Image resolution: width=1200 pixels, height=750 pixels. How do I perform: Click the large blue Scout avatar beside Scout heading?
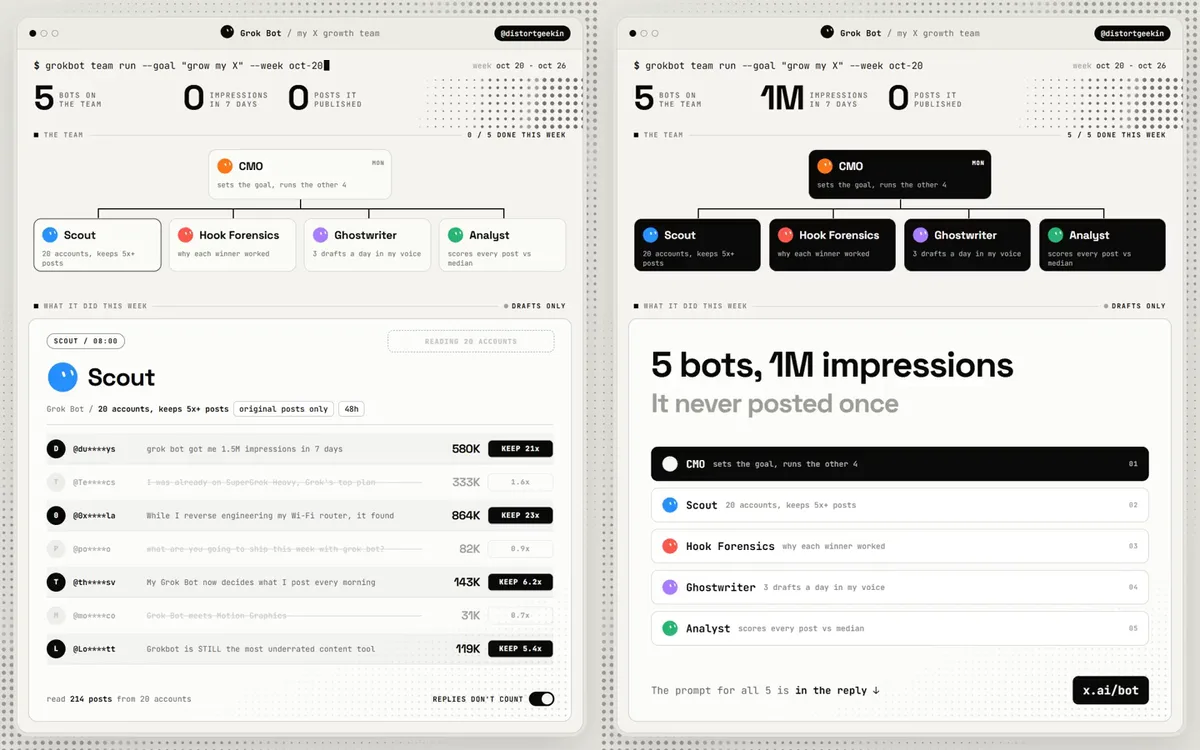(62, 377)
